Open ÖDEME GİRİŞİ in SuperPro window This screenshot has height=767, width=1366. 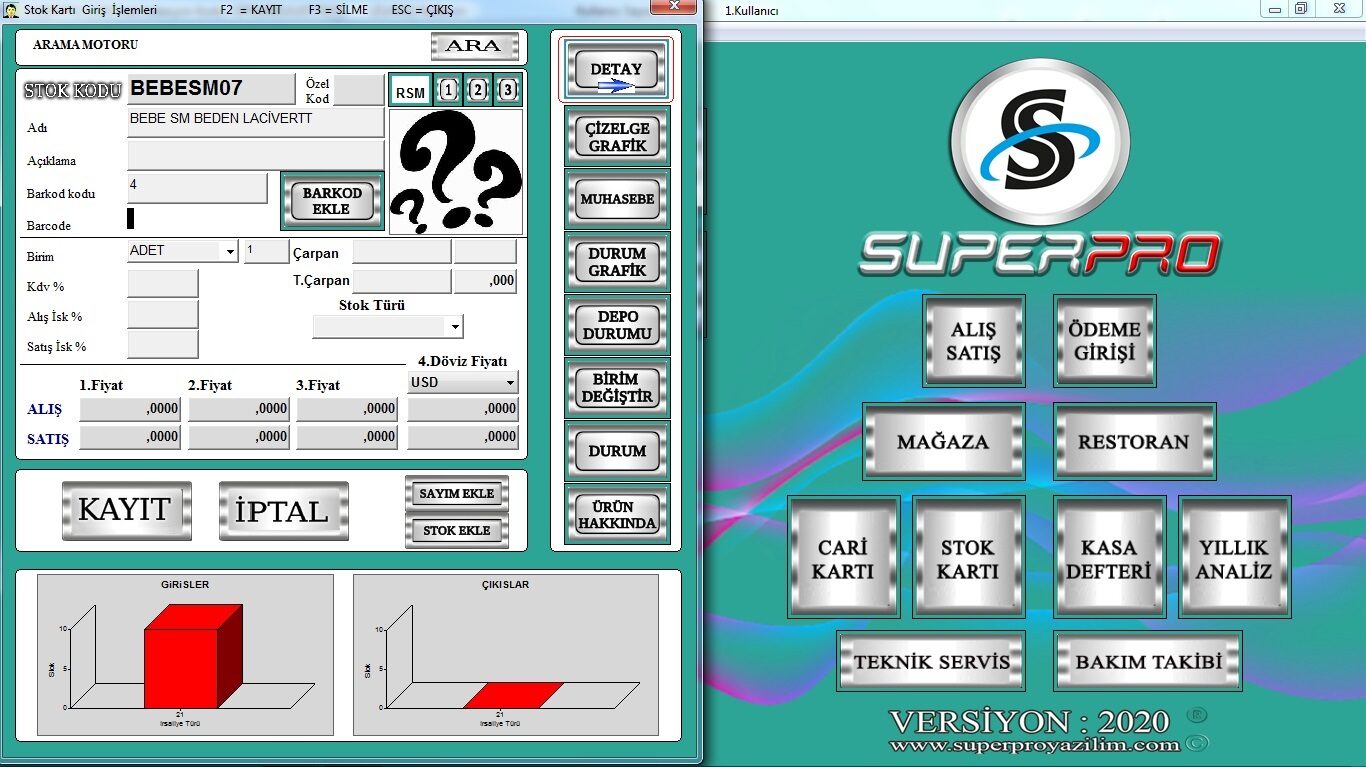pos(1105,341)
